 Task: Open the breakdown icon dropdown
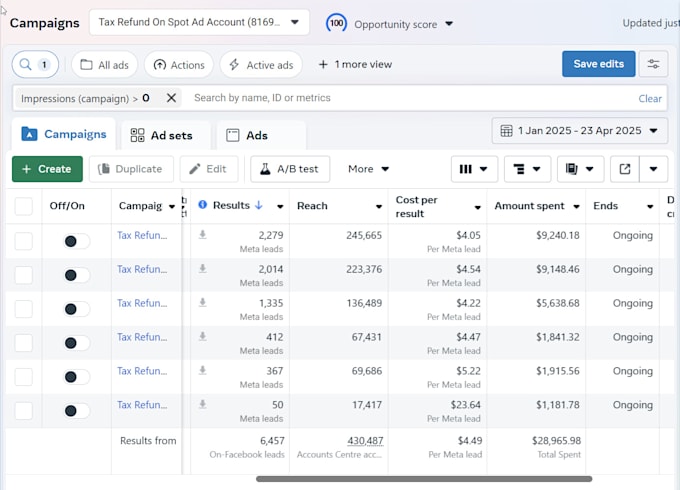point(527,169)
